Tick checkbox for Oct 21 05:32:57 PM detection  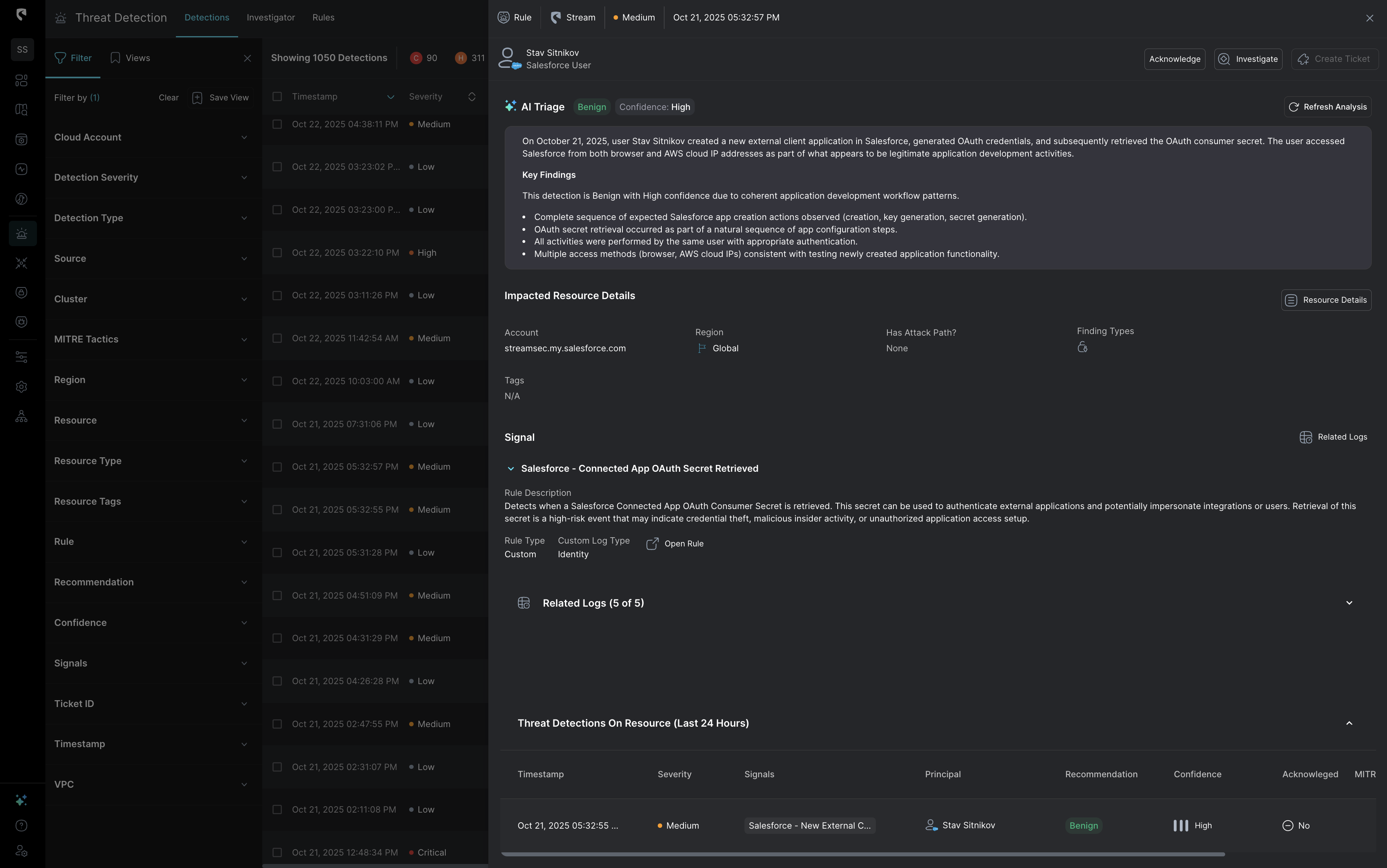pos(277,467)
